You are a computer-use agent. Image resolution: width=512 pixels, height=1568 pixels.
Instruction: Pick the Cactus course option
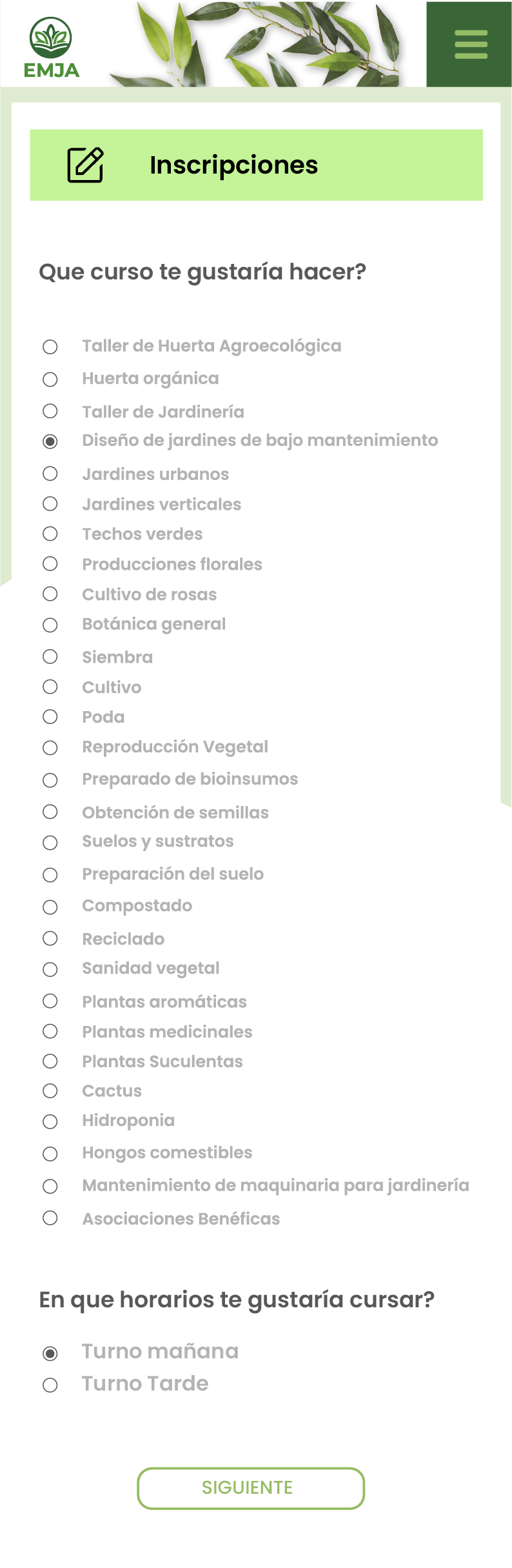50,1091
